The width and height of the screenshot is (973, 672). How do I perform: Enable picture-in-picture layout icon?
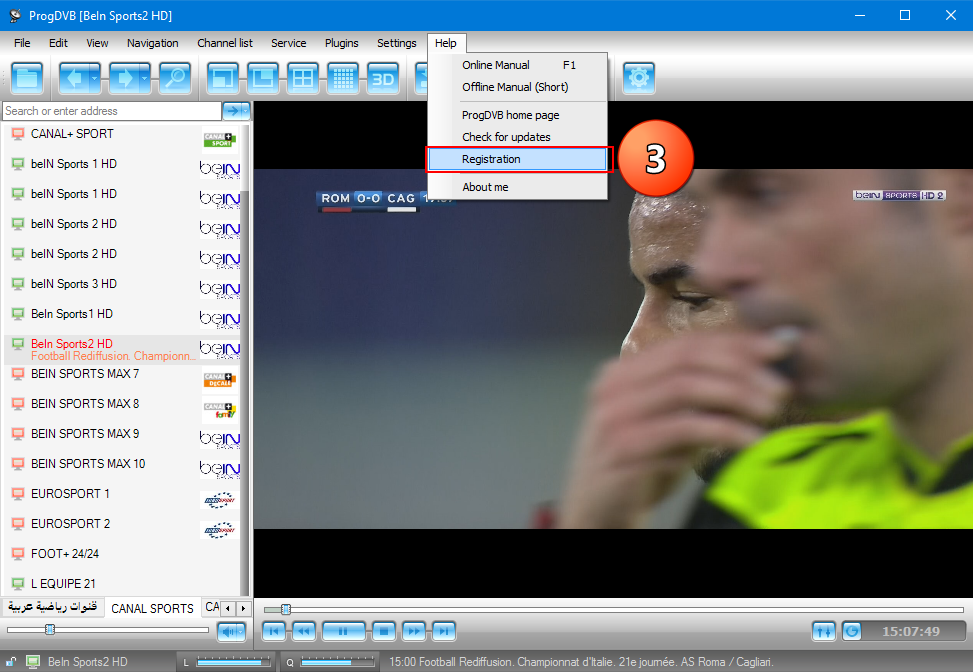point(262,77)
